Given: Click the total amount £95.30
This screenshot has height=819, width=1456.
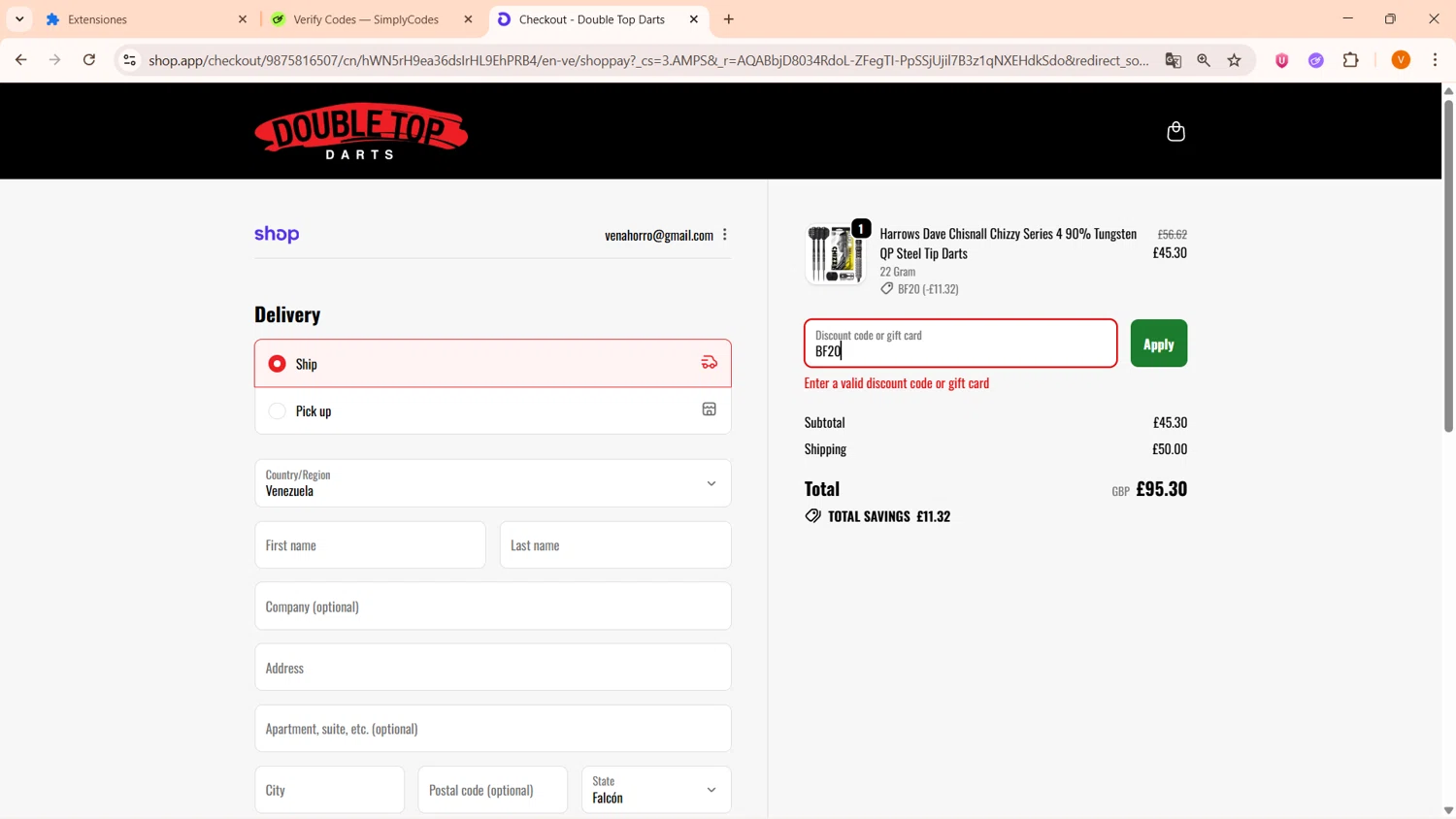Looking at the screenshot, I should coord(1162,489).
